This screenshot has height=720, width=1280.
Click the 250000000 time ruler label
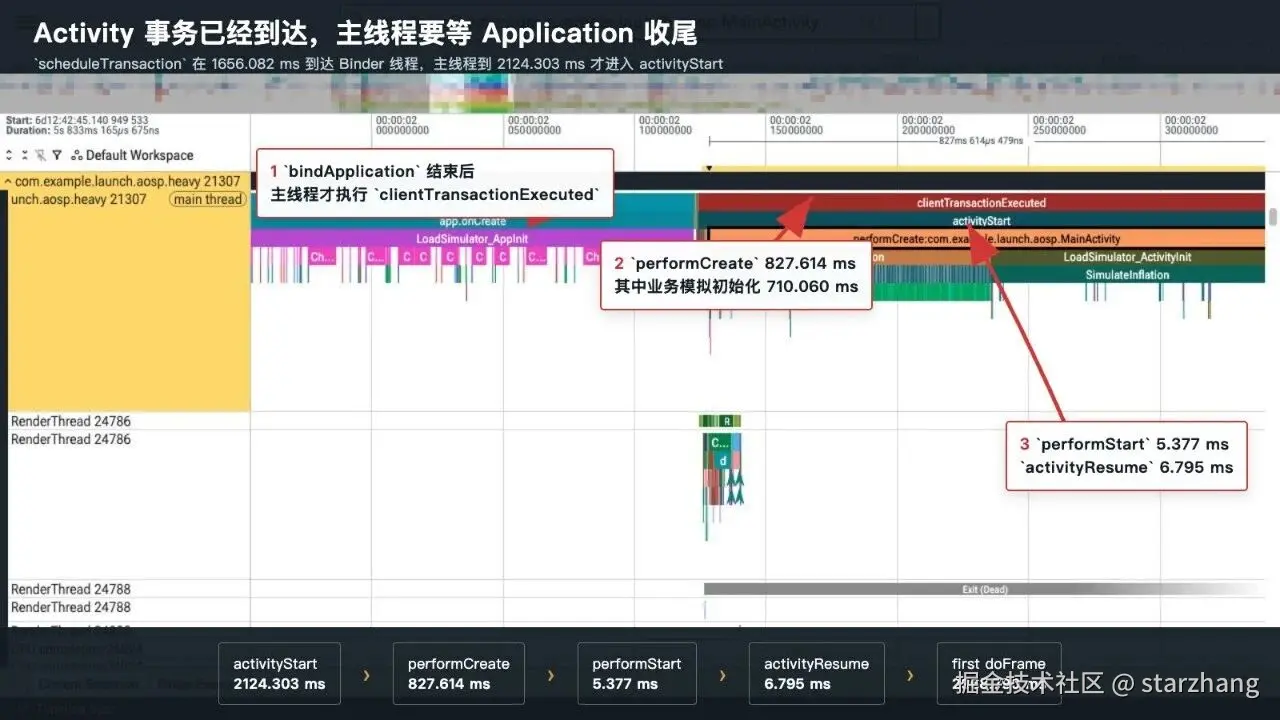[1060, 130]
